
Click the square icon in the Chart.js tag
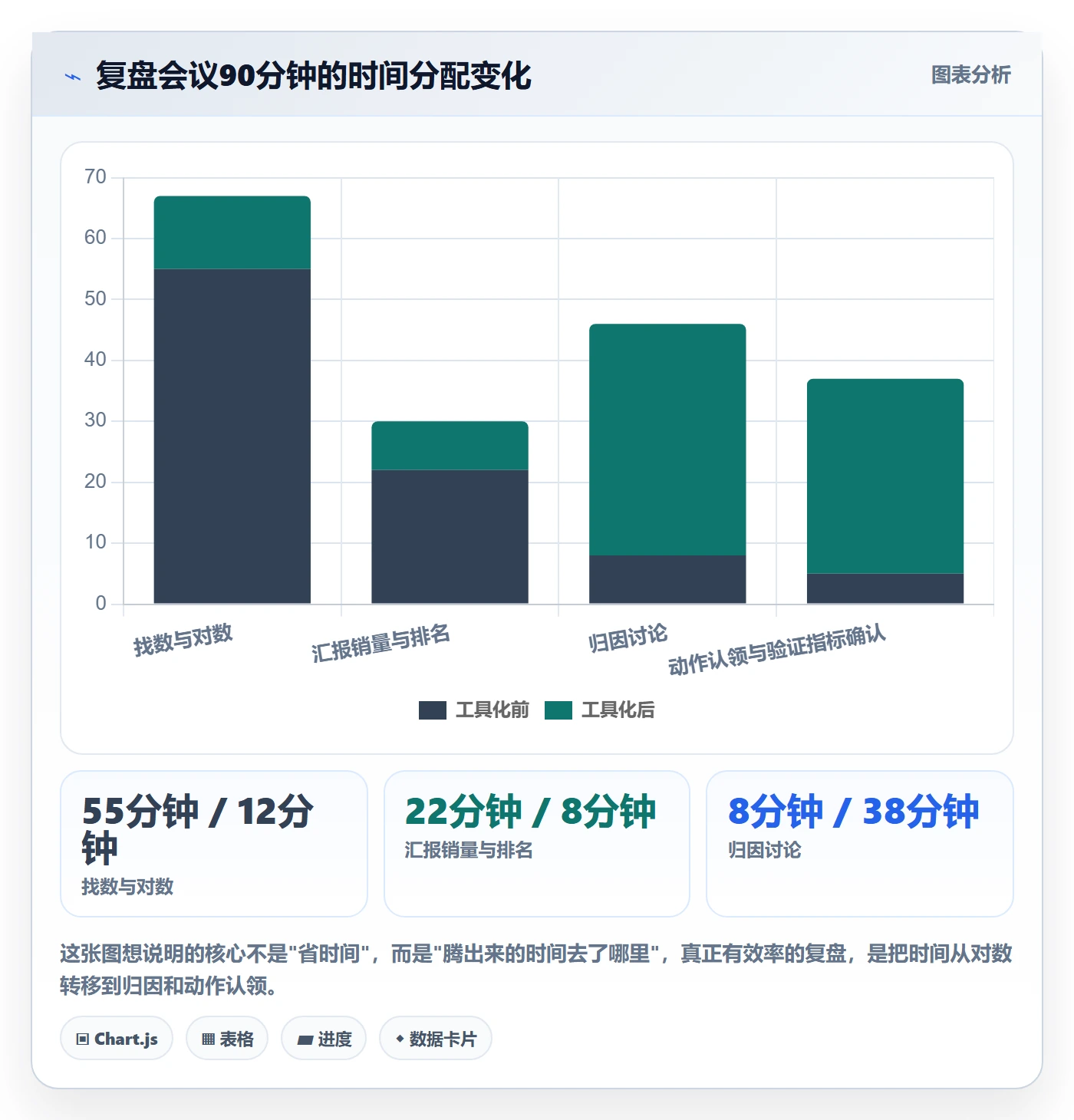point(83,1039)
